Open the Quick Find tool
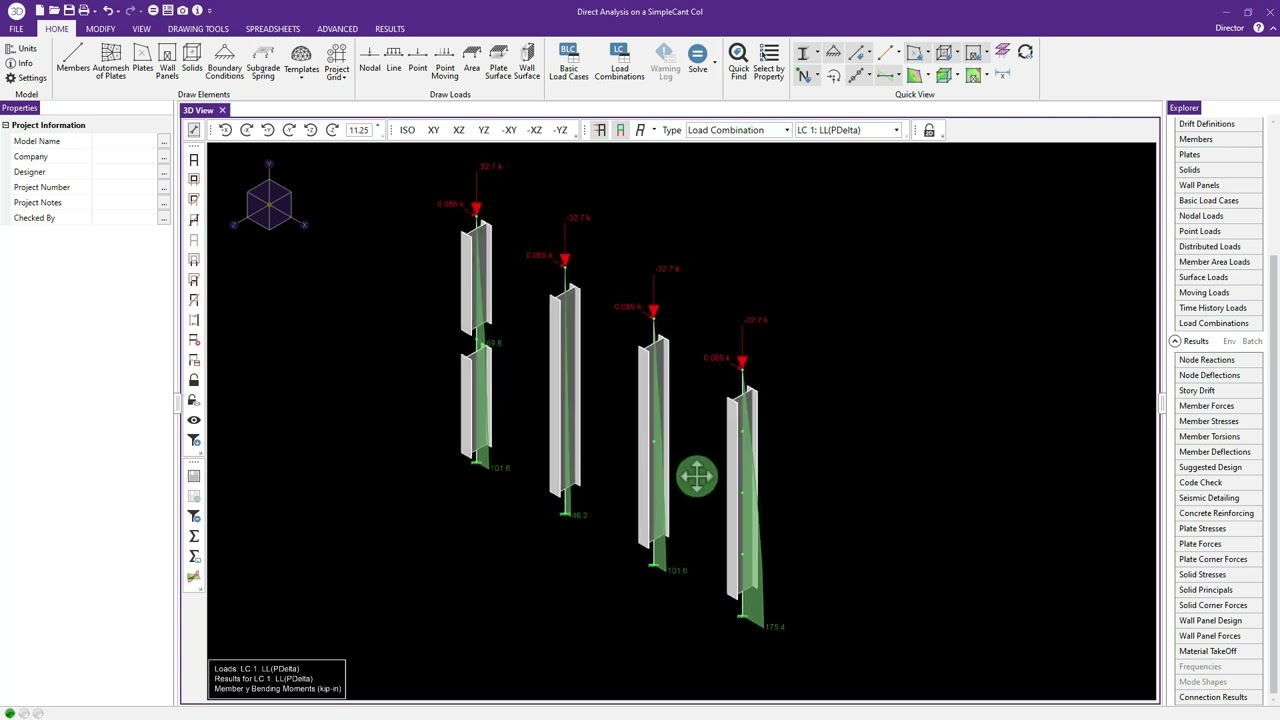Viewport: 1280px width, 720px height. 738,61
